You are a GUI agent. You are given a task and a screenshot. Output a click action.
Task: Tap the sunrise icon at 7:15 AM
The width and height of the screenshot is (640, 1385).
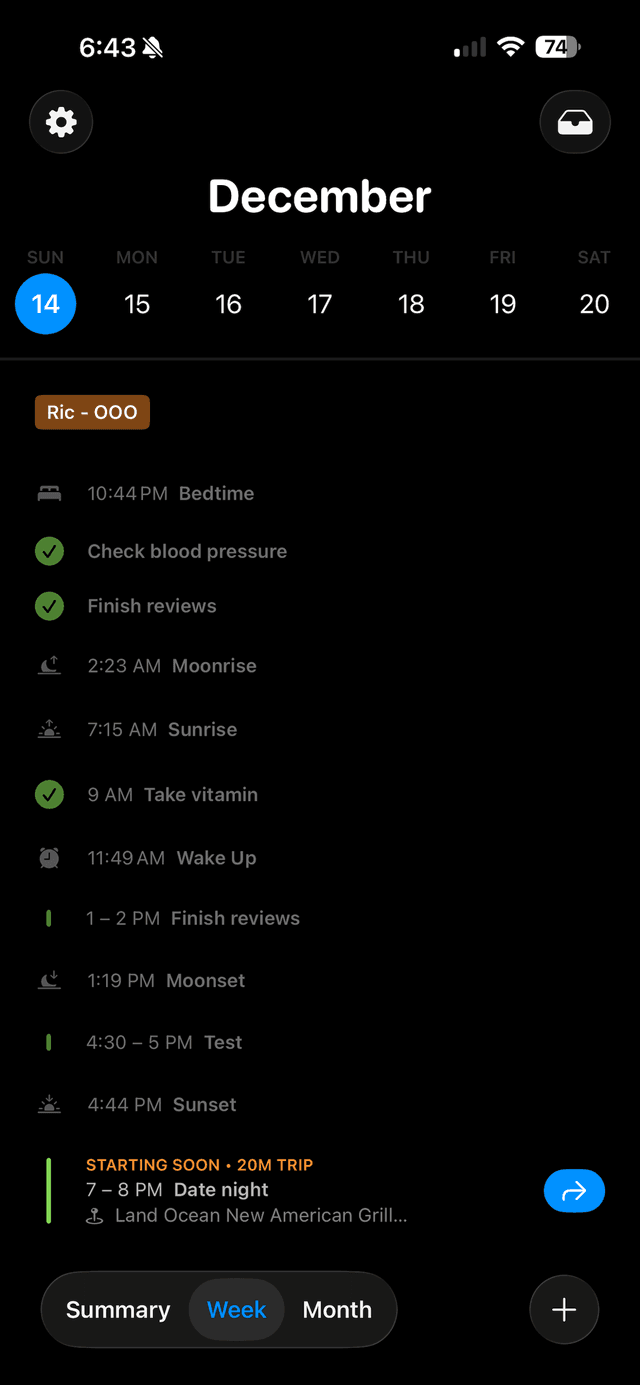[x=49, y=730]
